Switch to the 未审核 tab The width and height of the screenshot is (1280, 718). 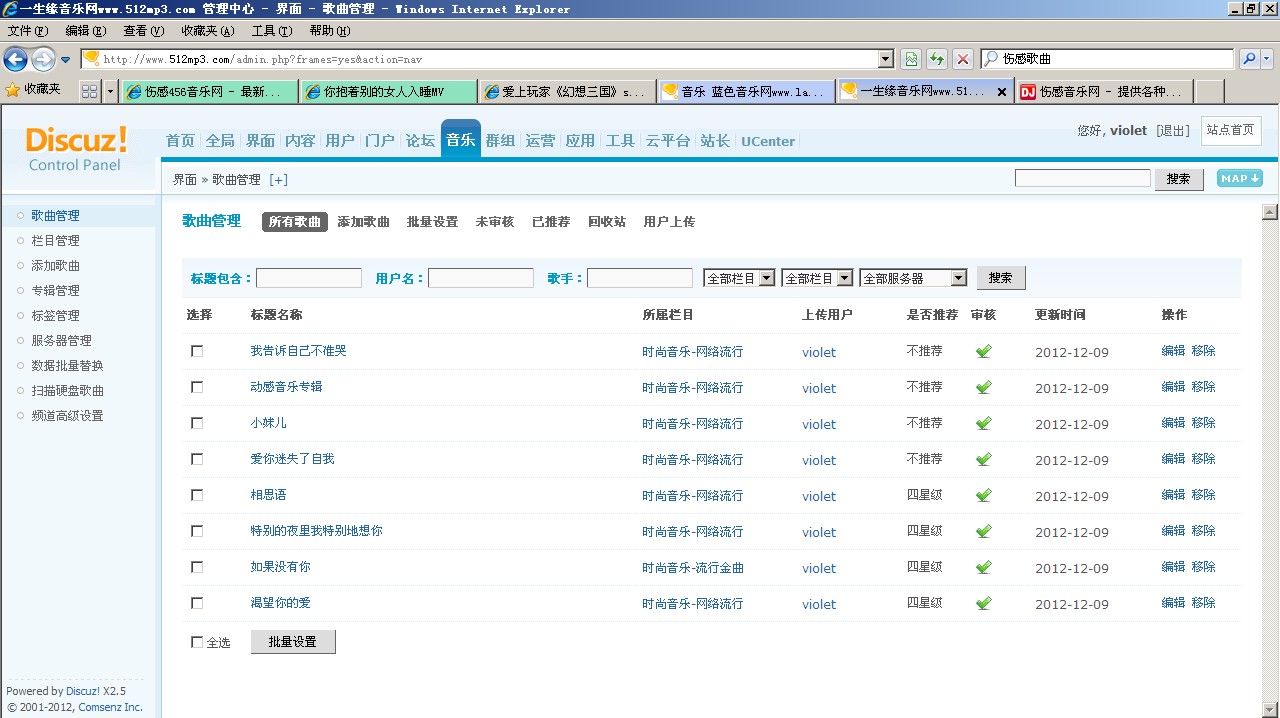coord(494,222)
